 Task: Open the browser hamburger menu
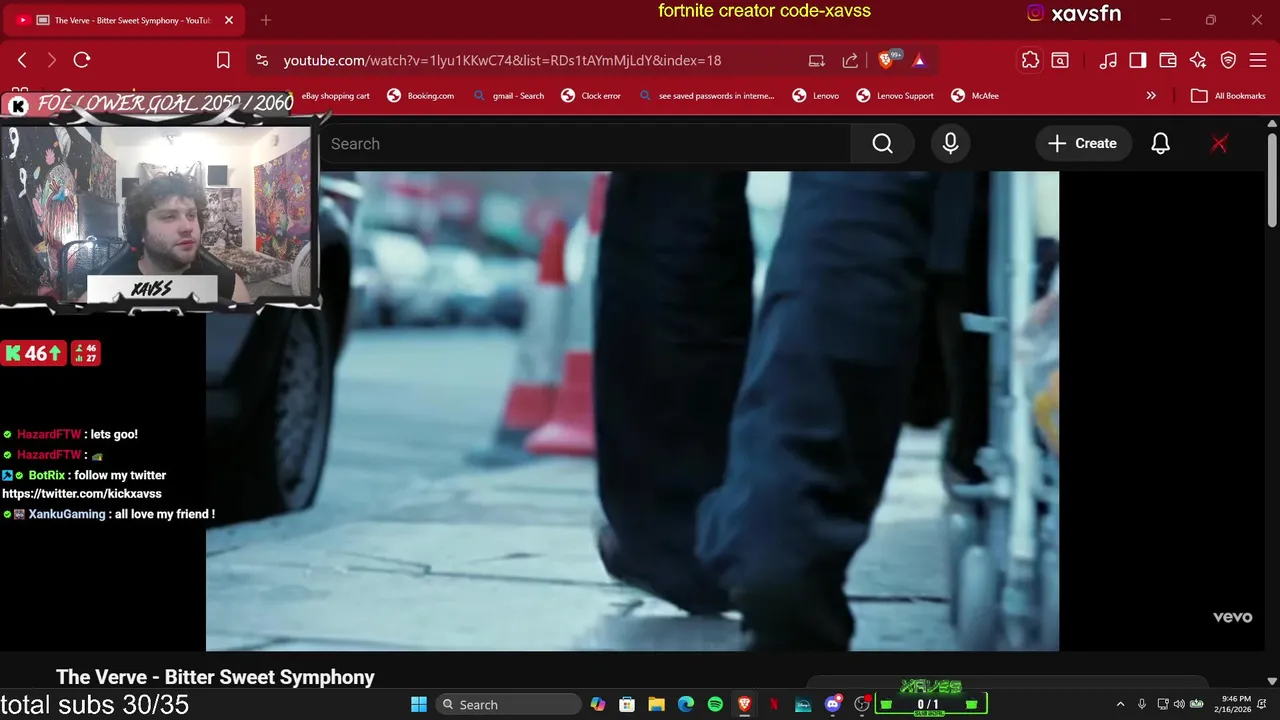pos(1258,60)
